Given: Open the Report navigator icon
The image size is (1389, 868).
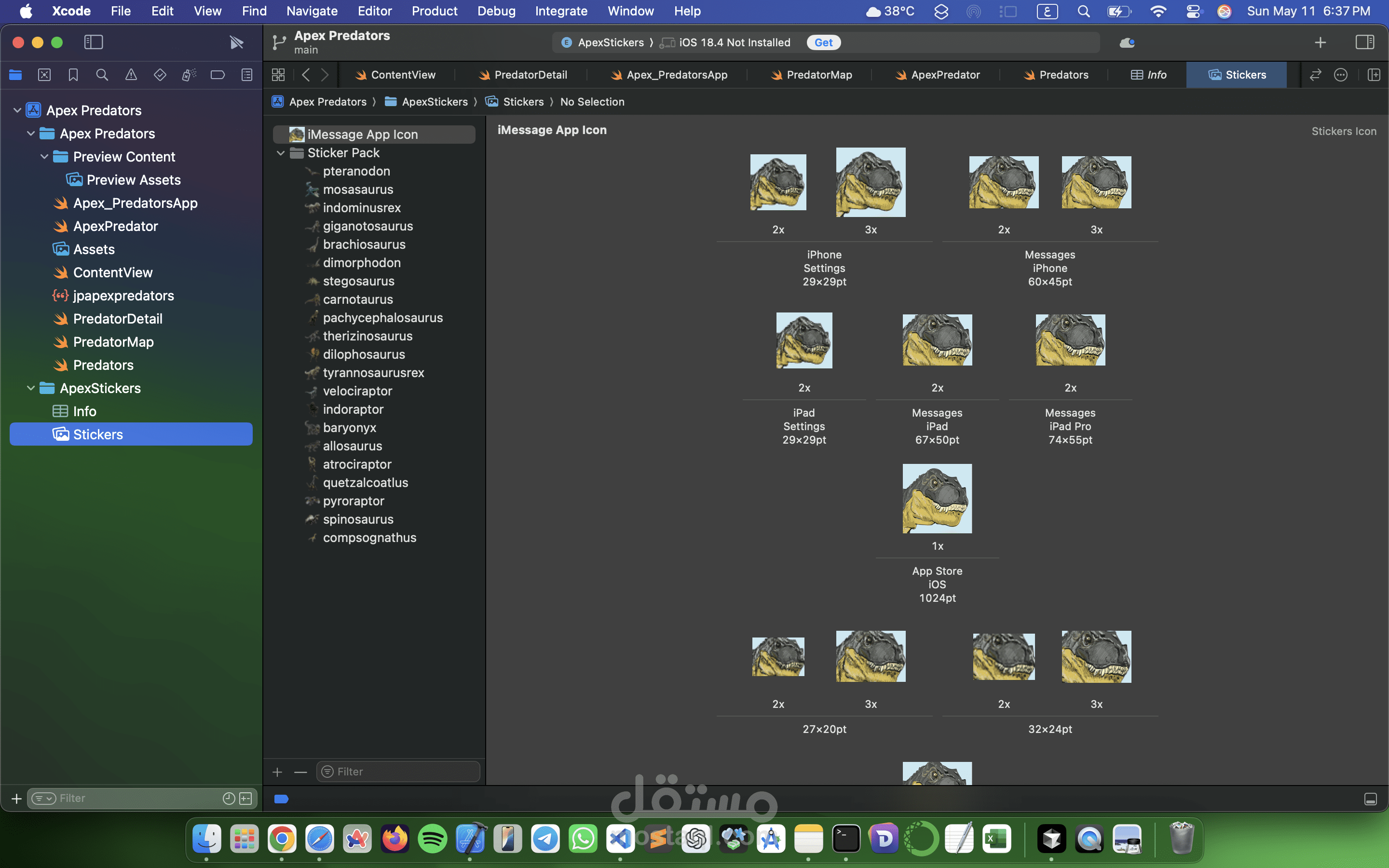Looking at the screenshot, I should [x=247, y=75].
